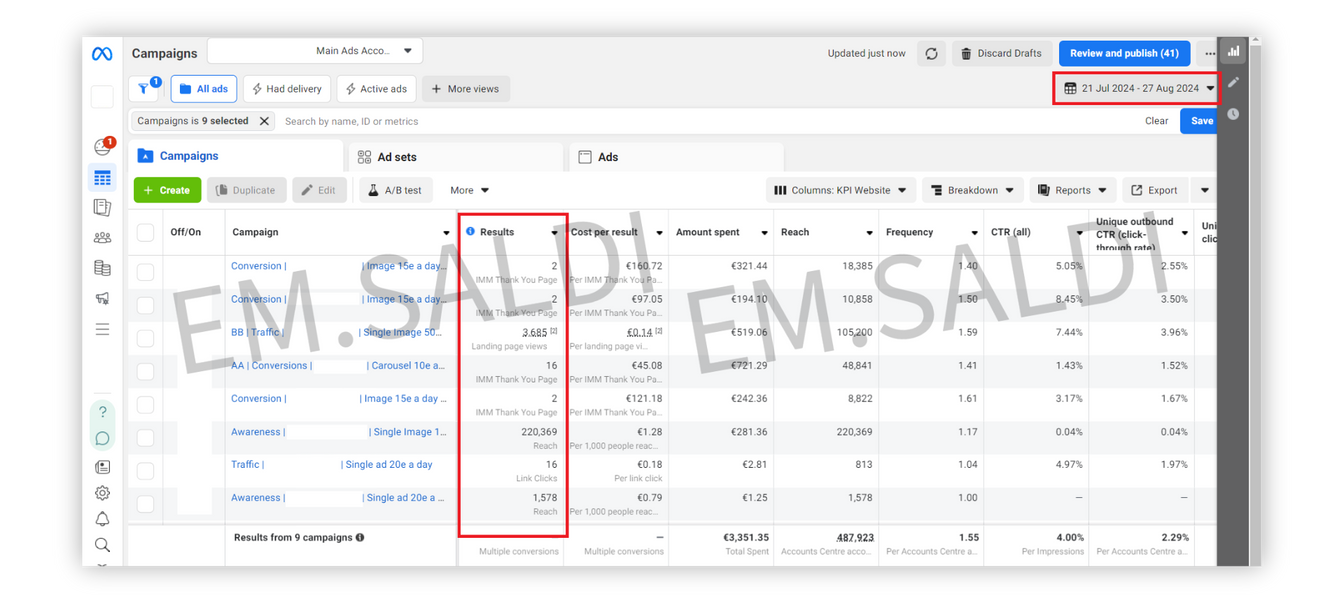Click the Meta logo in the sidebar
The width and height of the screenshot is (1344, 603).
click(102, 54)
